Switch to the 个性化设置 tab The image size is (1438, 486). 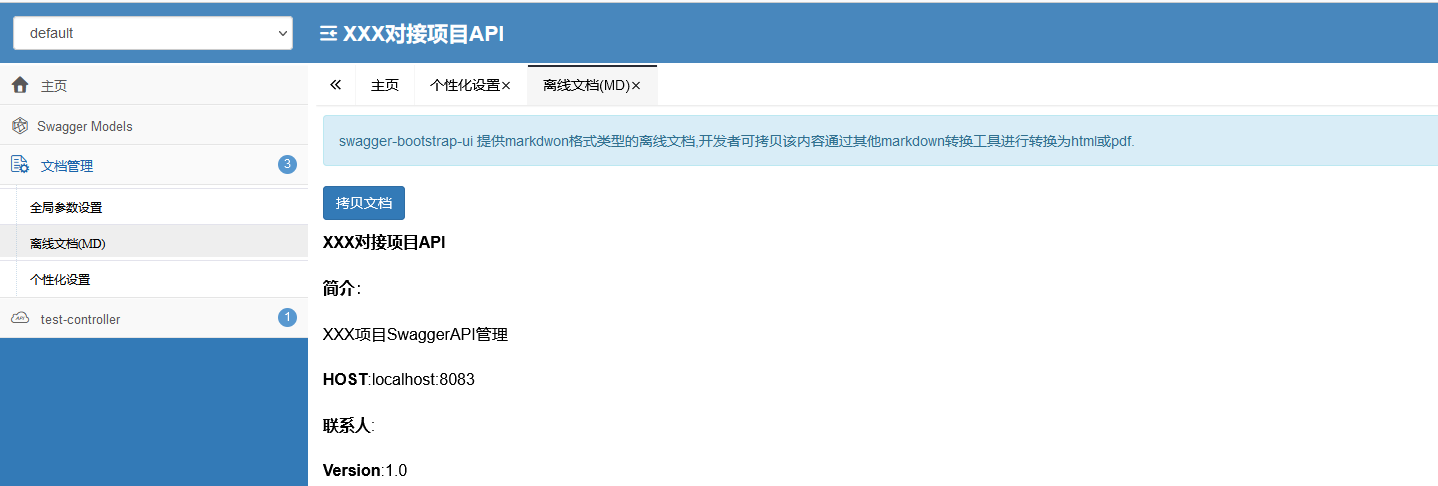pos(464,86)
